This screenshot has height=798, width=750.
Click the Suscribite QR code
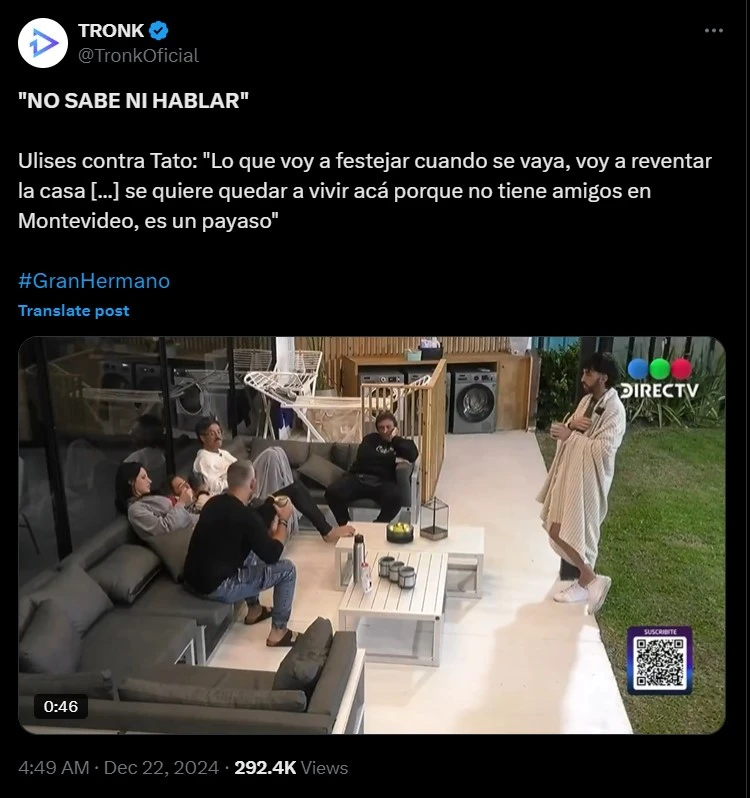659,661
